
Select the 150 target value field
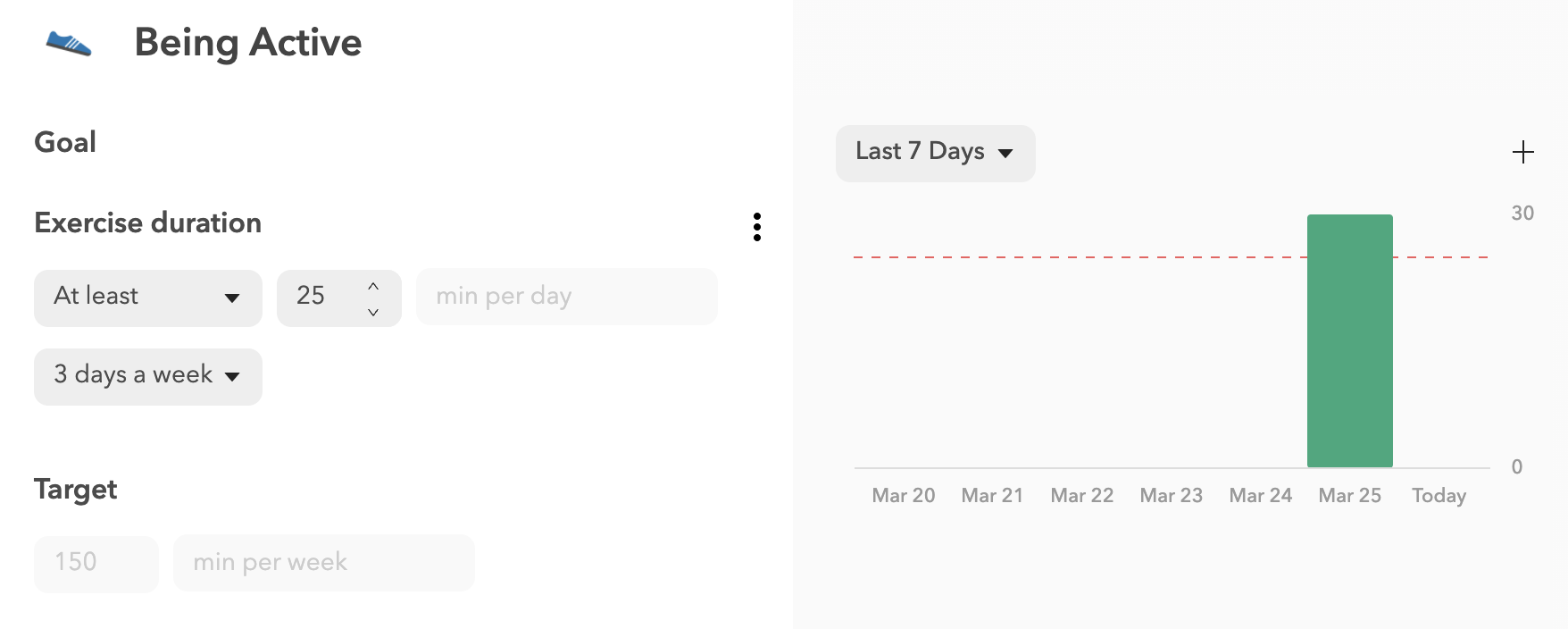[x=96, y=564]
